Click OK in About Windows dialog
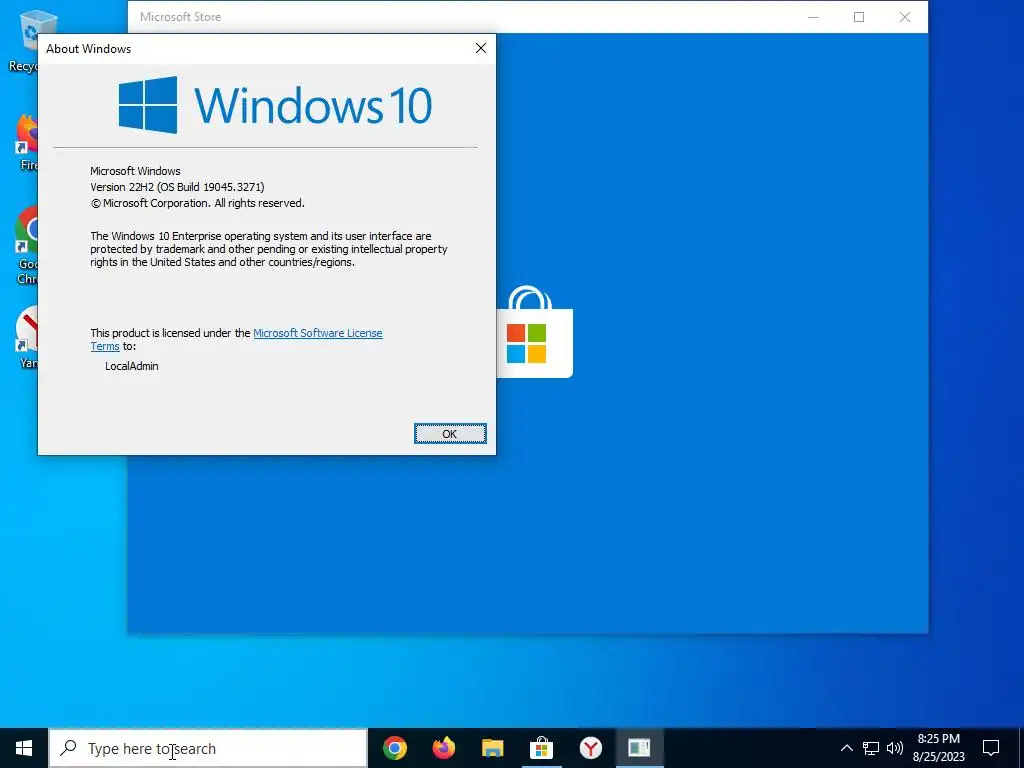This screenshot has height=768, width=1024. coord(450,434)
